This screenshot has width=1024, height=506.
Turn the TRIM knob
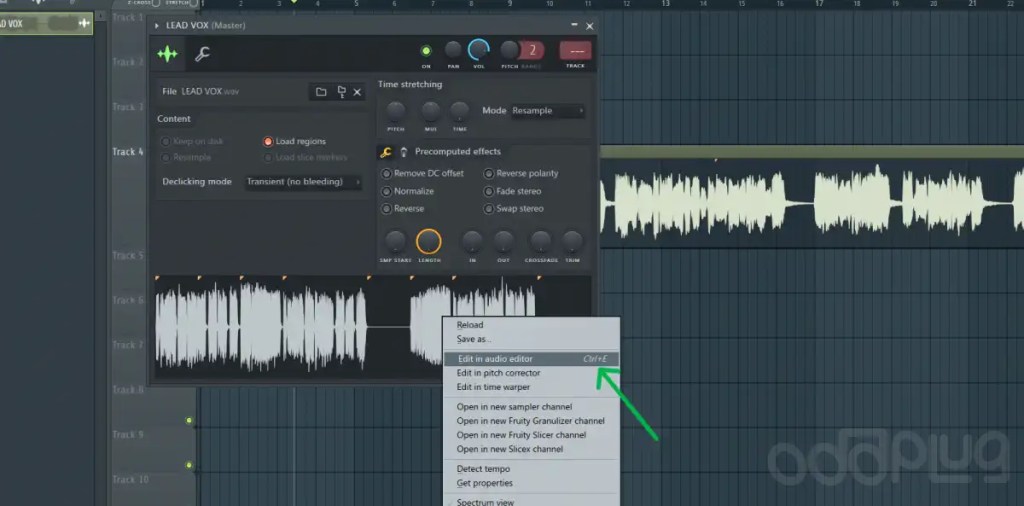(x=572, y=242)
